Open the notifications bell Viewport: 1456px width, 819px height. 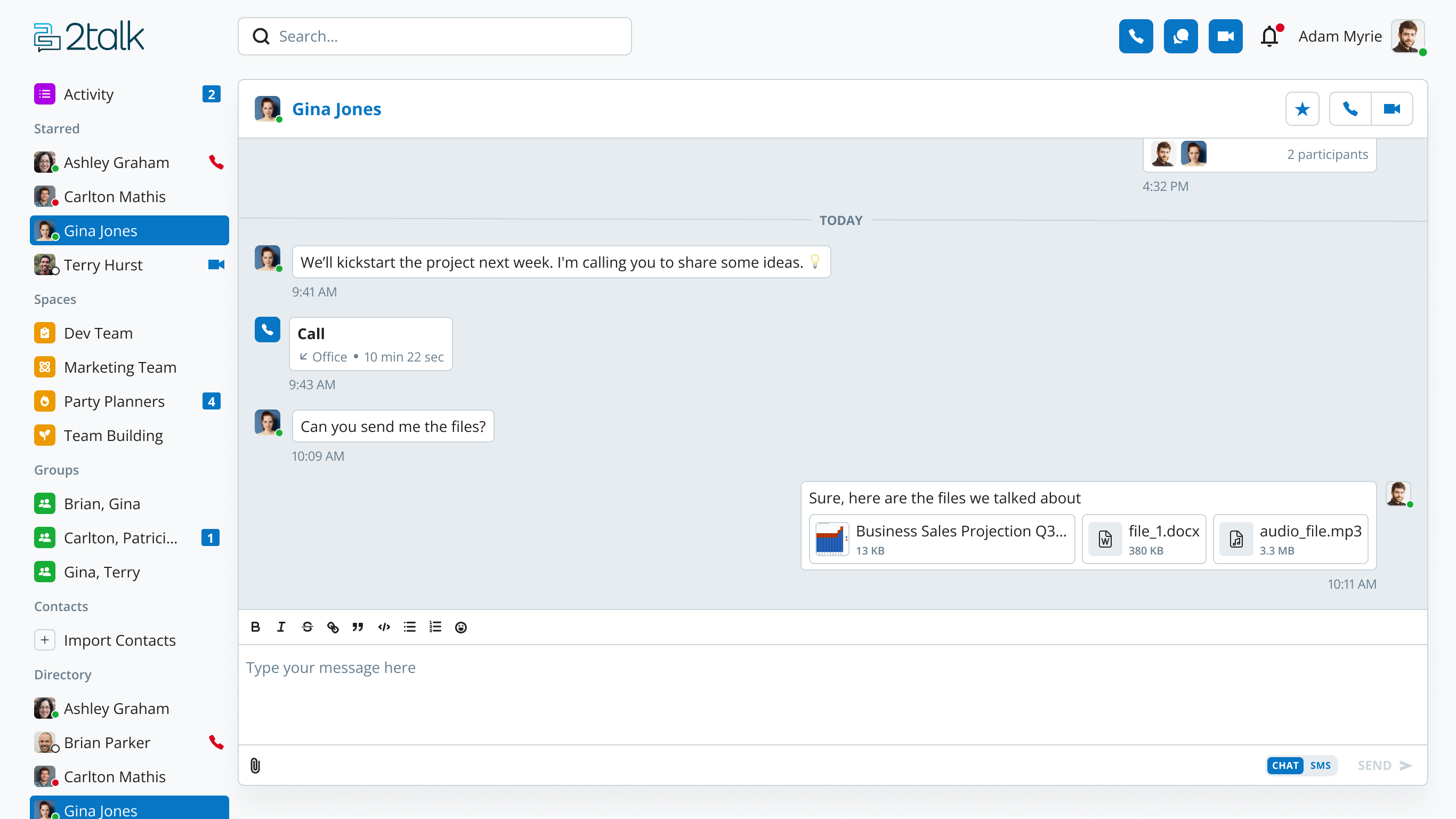1270,36
